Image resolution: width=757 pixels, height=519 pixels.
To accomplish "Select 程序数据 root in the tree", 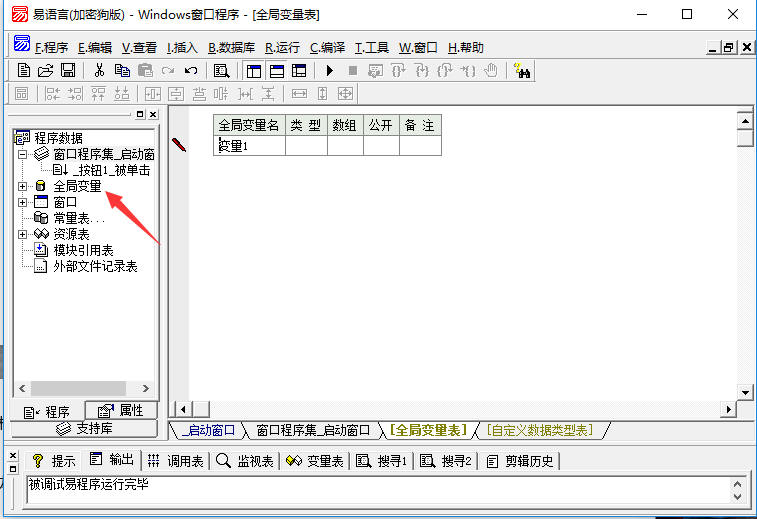I will (x=58, y=138).
